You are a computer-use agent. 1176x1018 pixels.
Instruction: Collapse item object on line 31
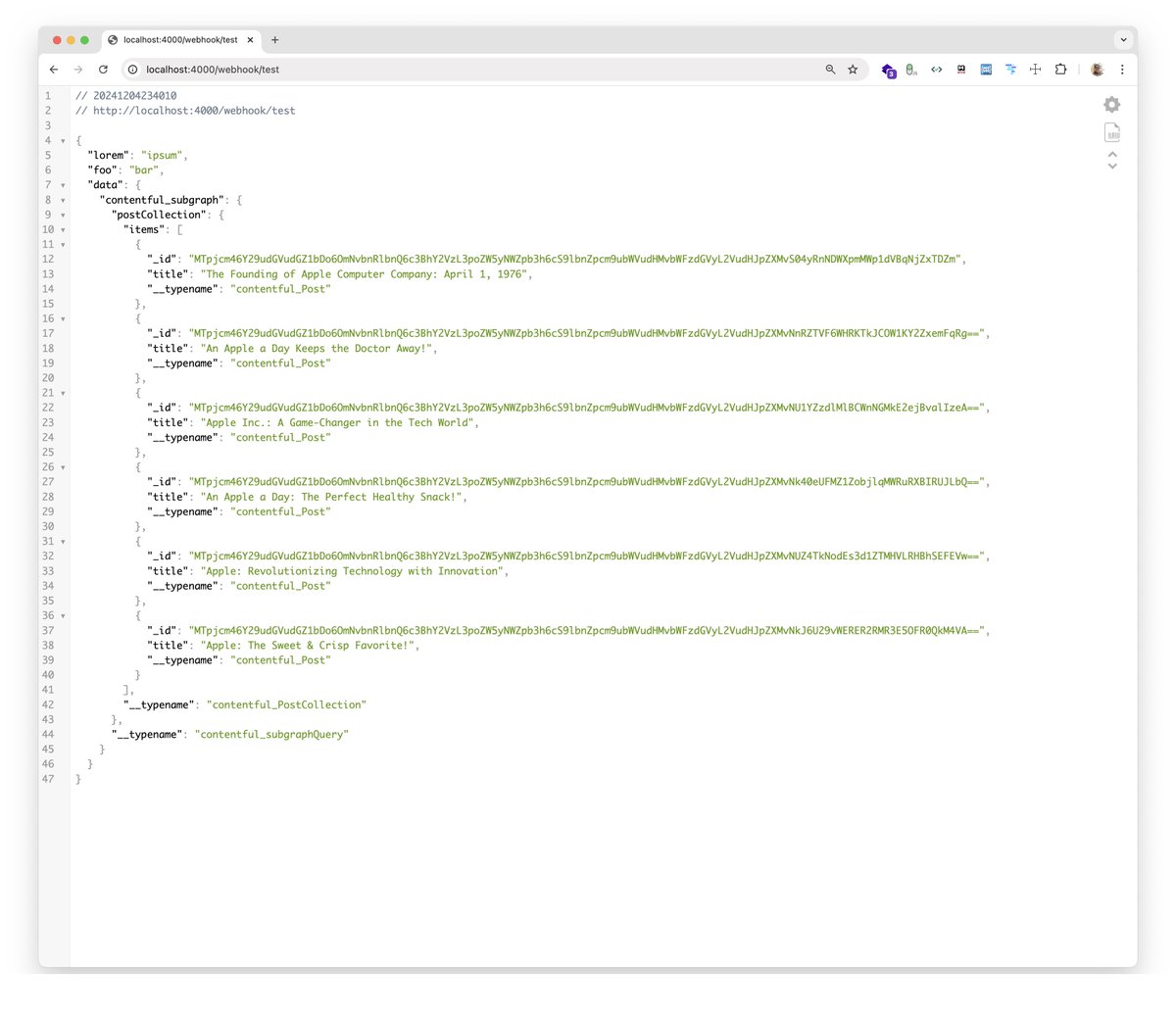click(x=64, y=542)
